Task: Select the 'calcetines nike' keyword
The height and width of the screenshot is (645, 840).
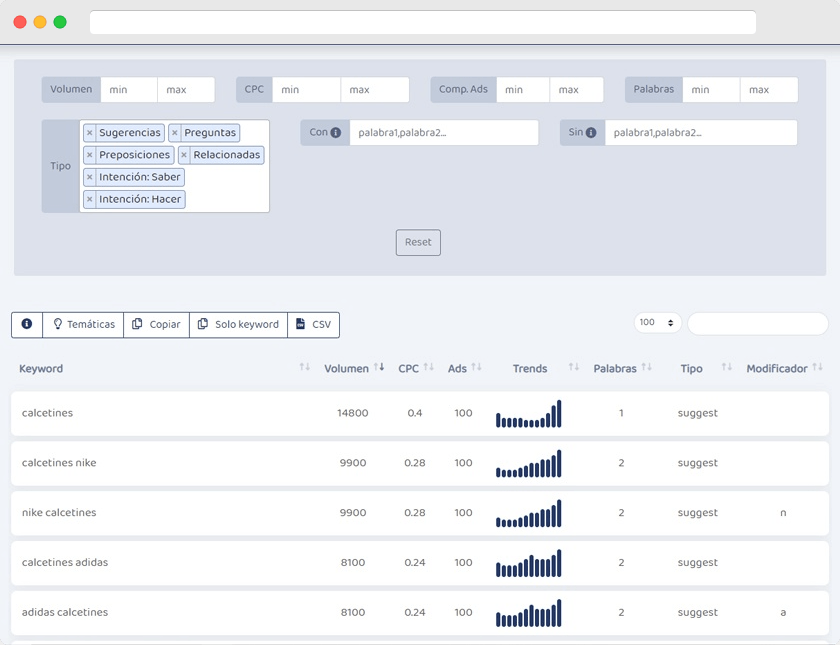Action: tap(59, 463)
